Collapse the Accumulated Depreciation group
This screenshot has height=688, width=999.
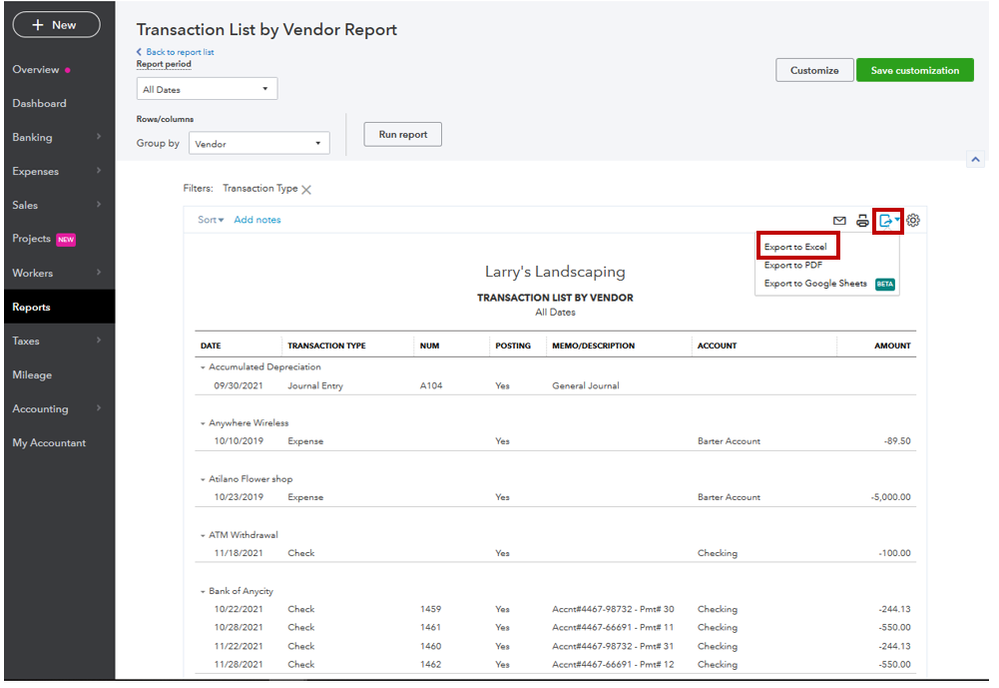(203, 368)
